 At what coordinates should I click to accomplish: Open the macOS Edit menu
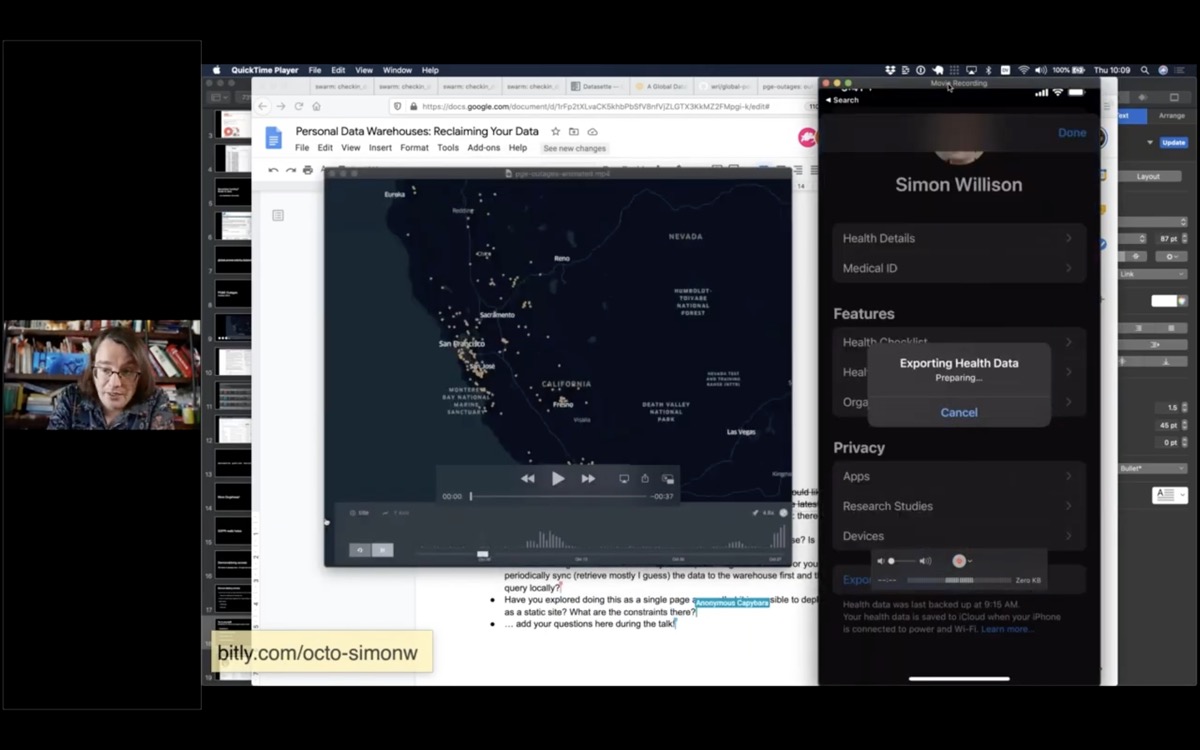pyautogui.click(x=339, y=70)
